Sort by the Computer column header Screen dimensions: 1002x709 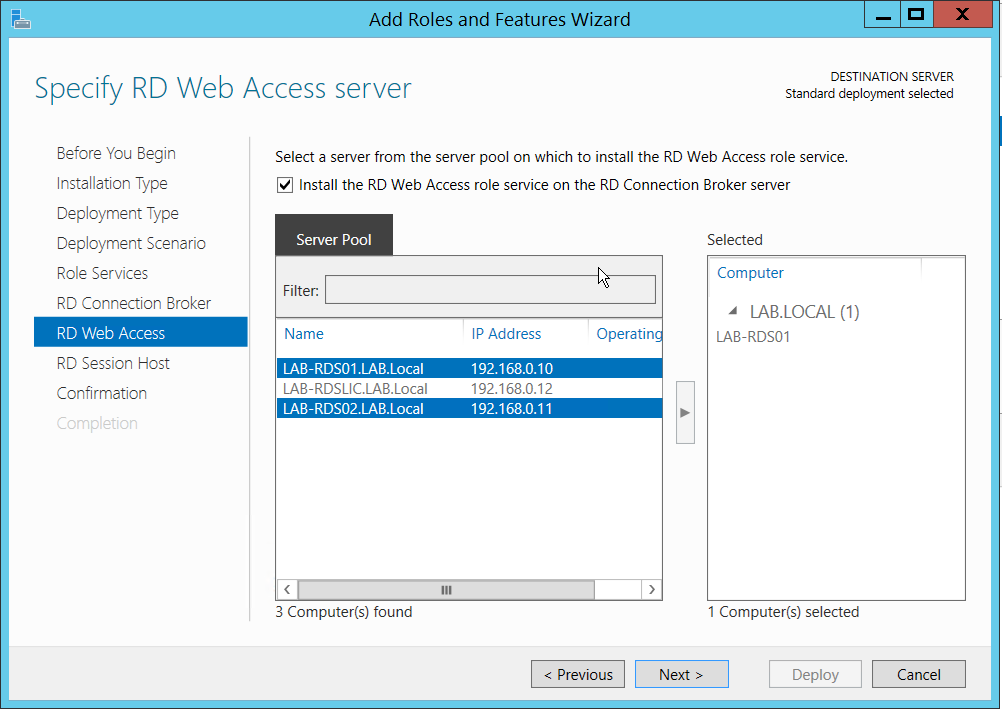[x=750, y=273]
